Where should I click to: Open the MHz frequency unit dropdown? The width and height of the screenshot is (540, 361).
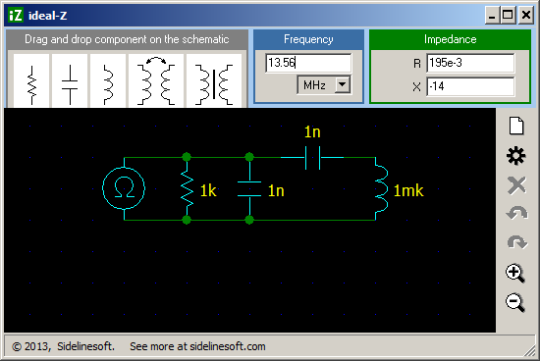coord(342,84)
